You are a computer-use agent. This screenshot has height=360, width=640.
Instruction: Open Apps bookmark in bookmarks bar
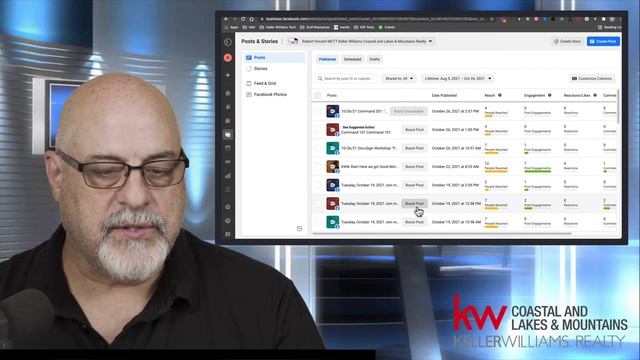(x=231, y=27)
